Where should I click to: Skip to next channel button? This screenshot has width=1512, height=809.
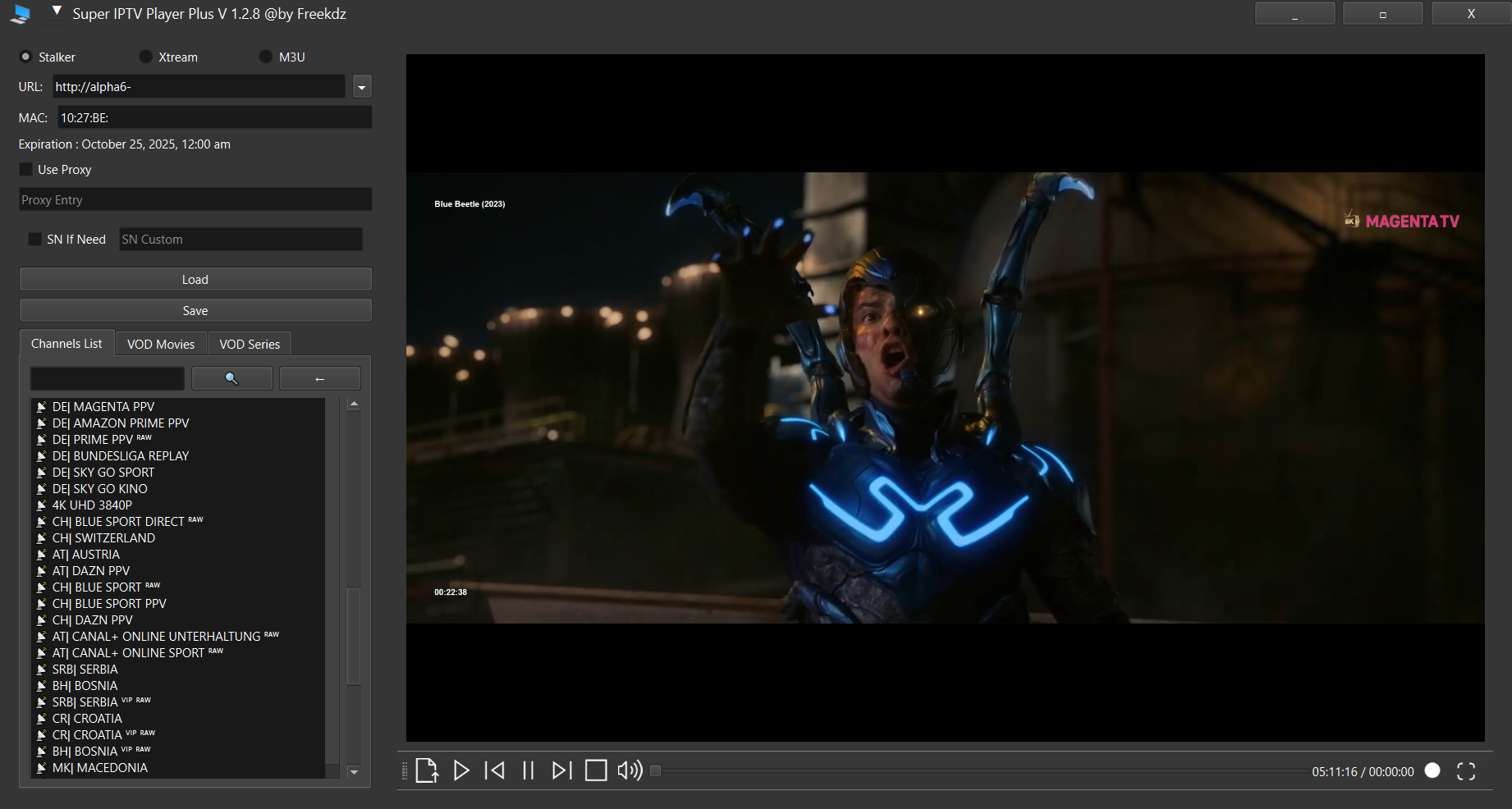pyautogui.click(x=562, y=770)
